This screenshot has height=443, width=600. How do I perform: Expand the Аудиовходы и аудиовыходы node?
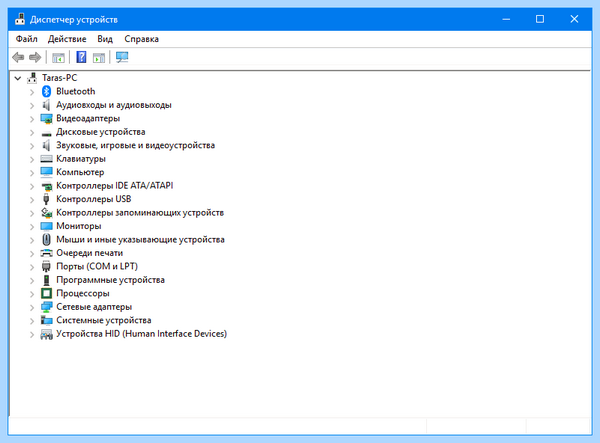click(32, 105)
